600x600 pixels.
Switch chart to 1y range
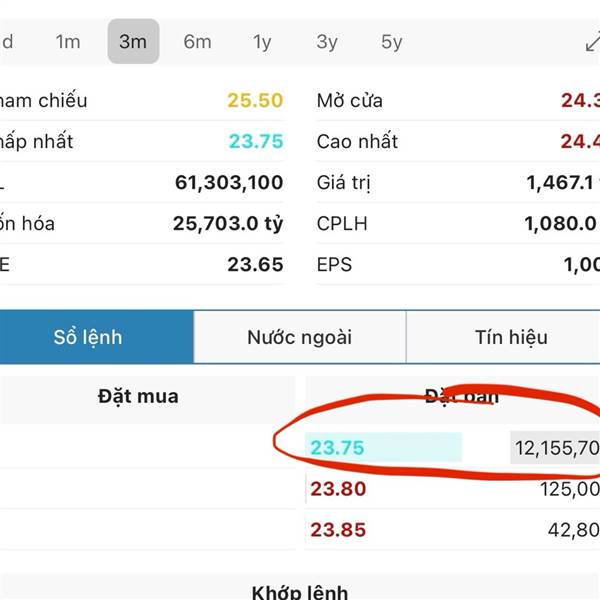262,42
